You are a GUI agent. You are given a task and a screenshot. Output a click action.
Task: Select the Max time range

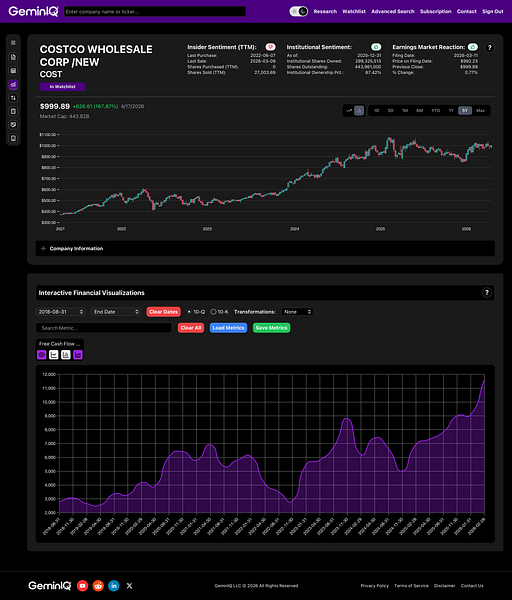(x=481, y=111)
